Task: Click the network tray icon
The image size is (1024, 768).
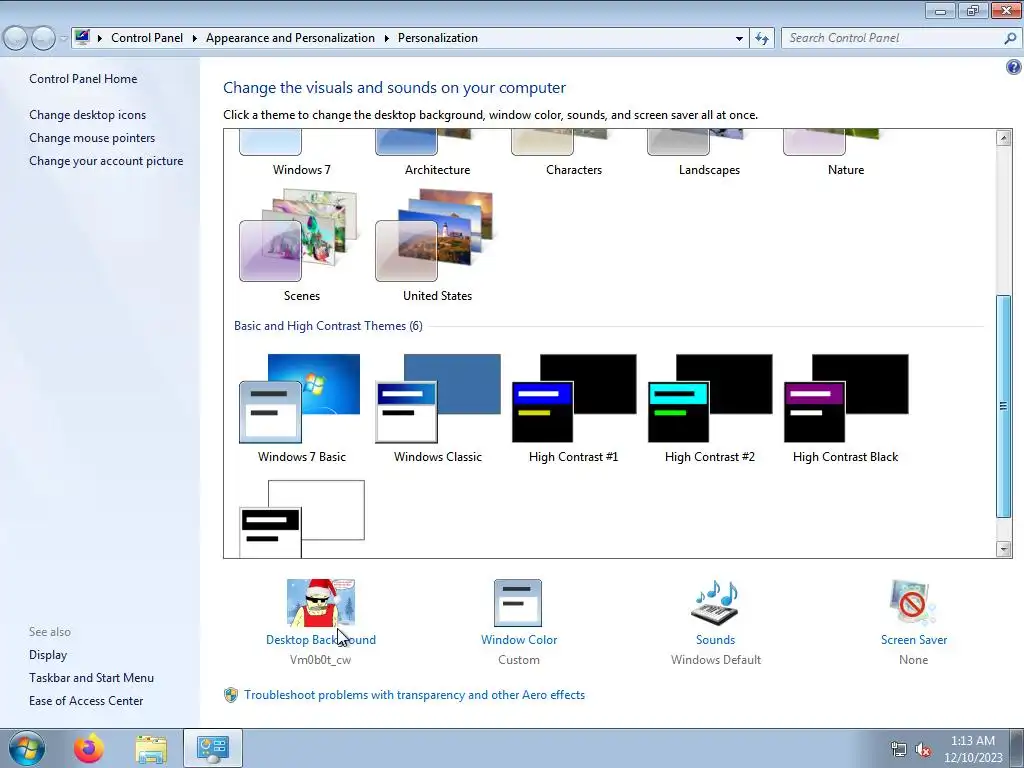Action: click(899, 749)
